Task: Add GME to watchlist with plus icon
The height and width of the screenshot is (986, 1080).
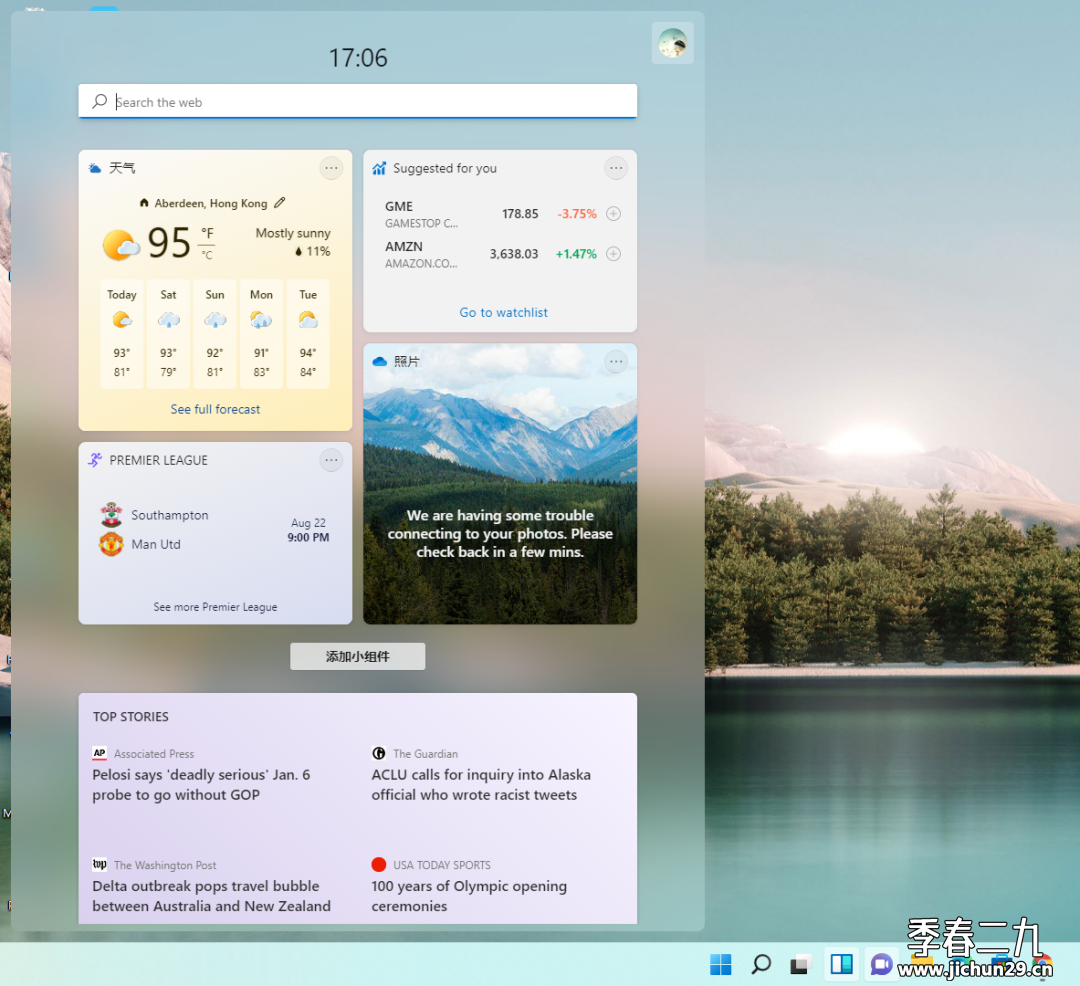Action: 613,213
